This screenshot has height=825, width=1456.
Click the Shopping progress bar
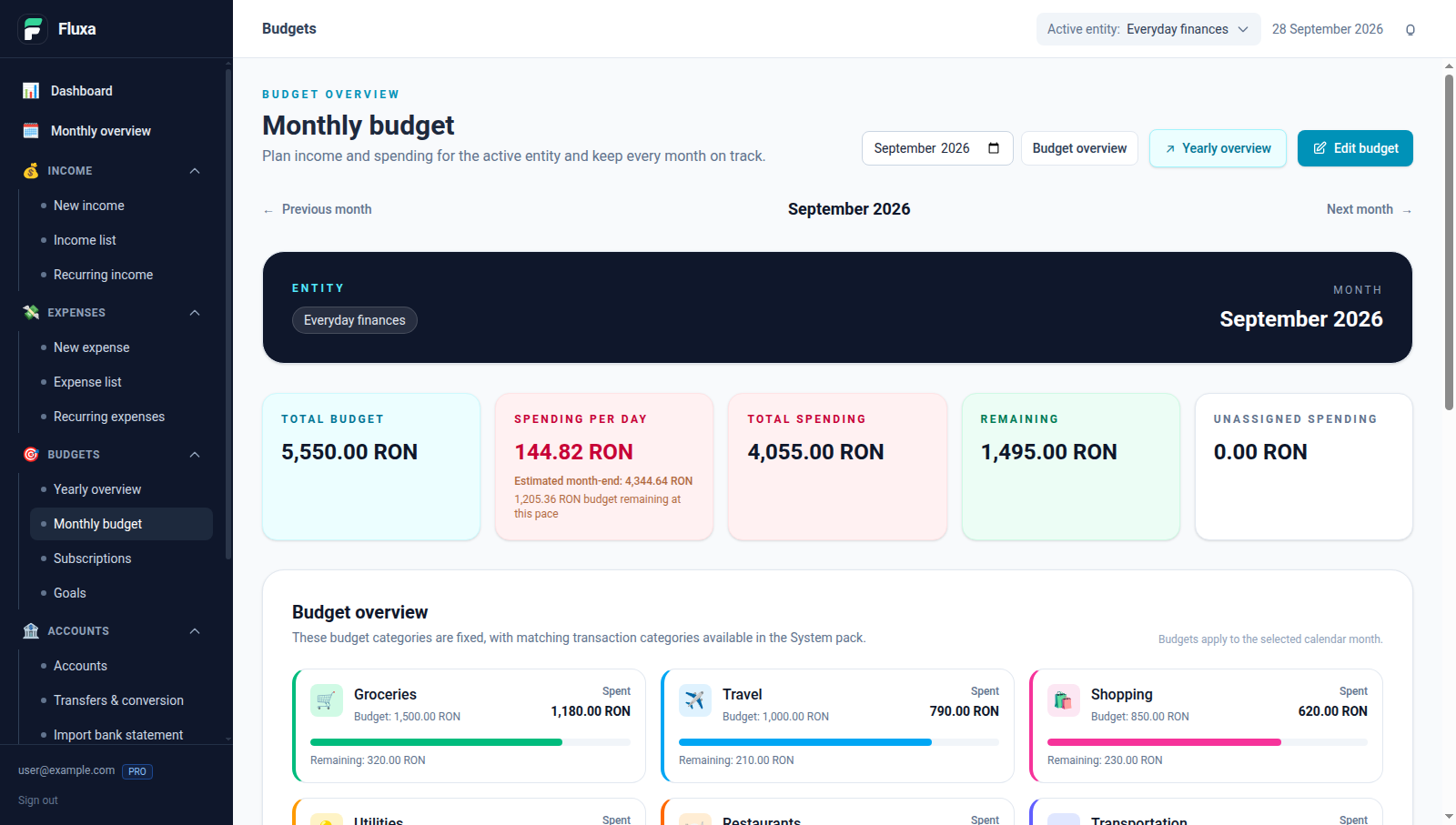1208,742
